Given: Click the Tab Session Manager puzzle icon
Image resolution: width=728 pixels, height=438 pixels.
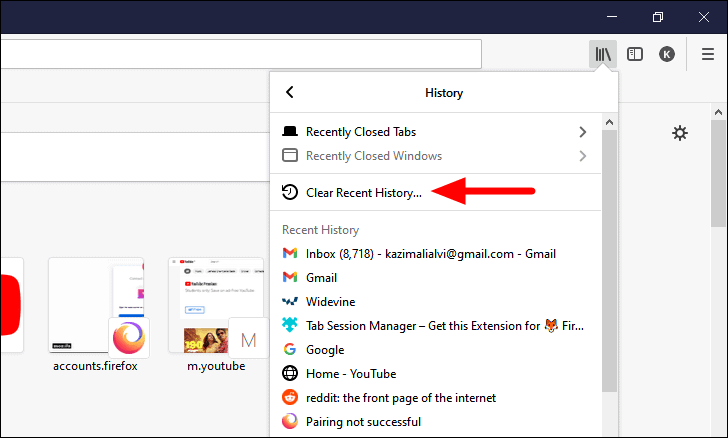Looking at the screenshot, I should [290, 325].
